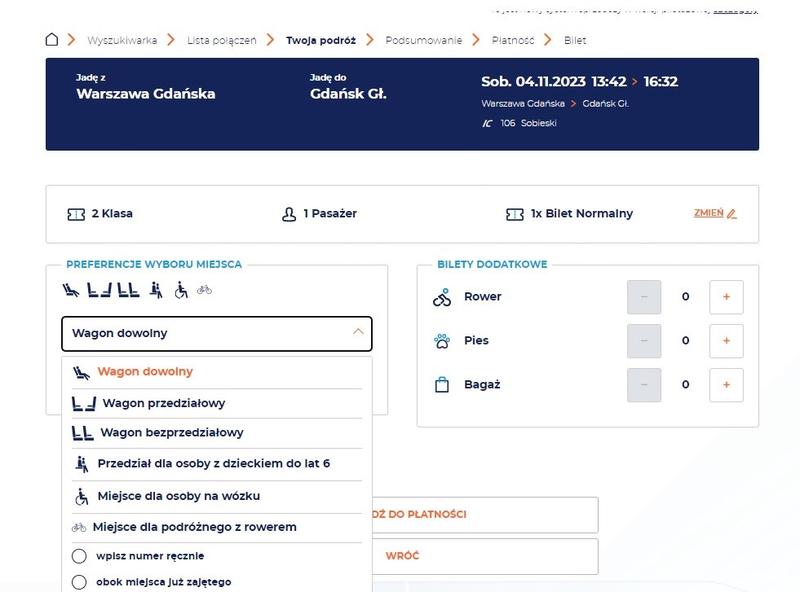The image size is (800, 592).
Task: Click the ZMIEŃ edit link
Action: [714, 213]
